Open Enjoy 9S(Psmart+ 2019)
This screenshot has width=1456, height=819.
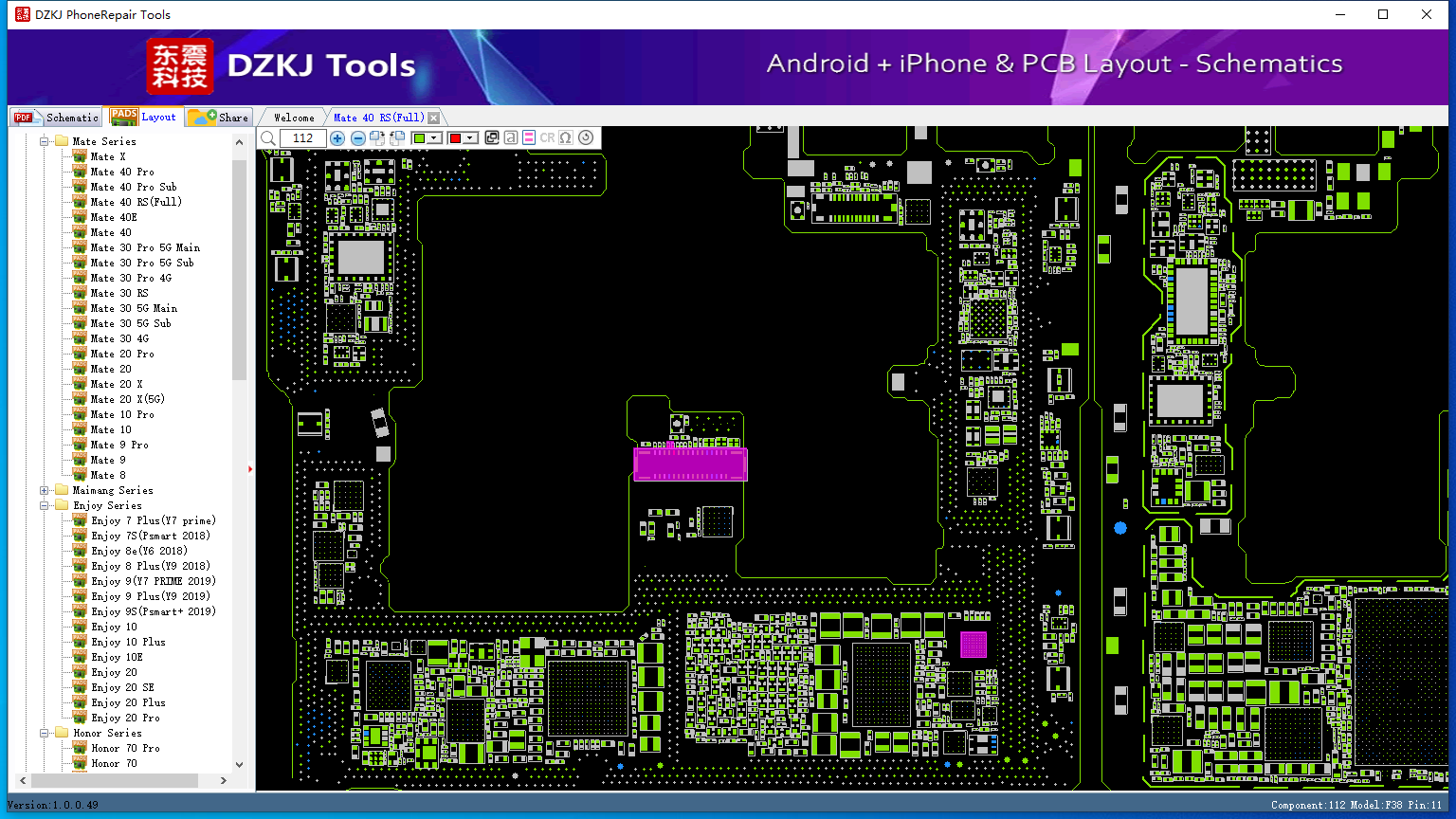point(154,611)
